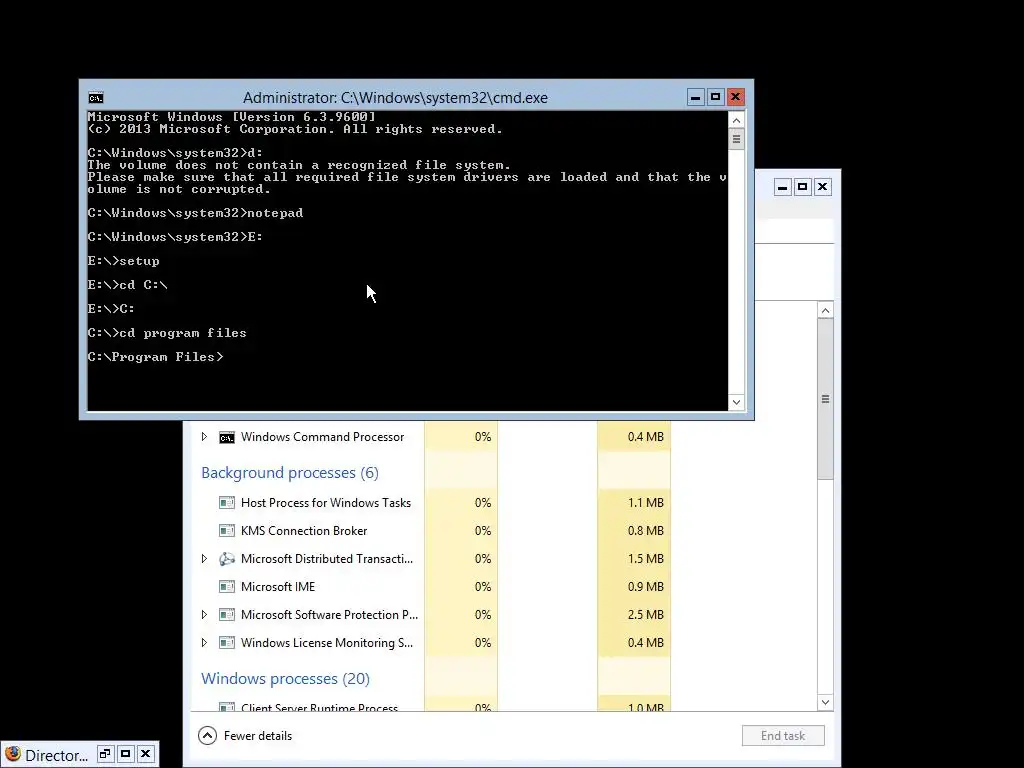The width and height of the screenshot is (1024, 768).
Task: Click the cmd.exe scrollbar down arrow
Action: 737,402
